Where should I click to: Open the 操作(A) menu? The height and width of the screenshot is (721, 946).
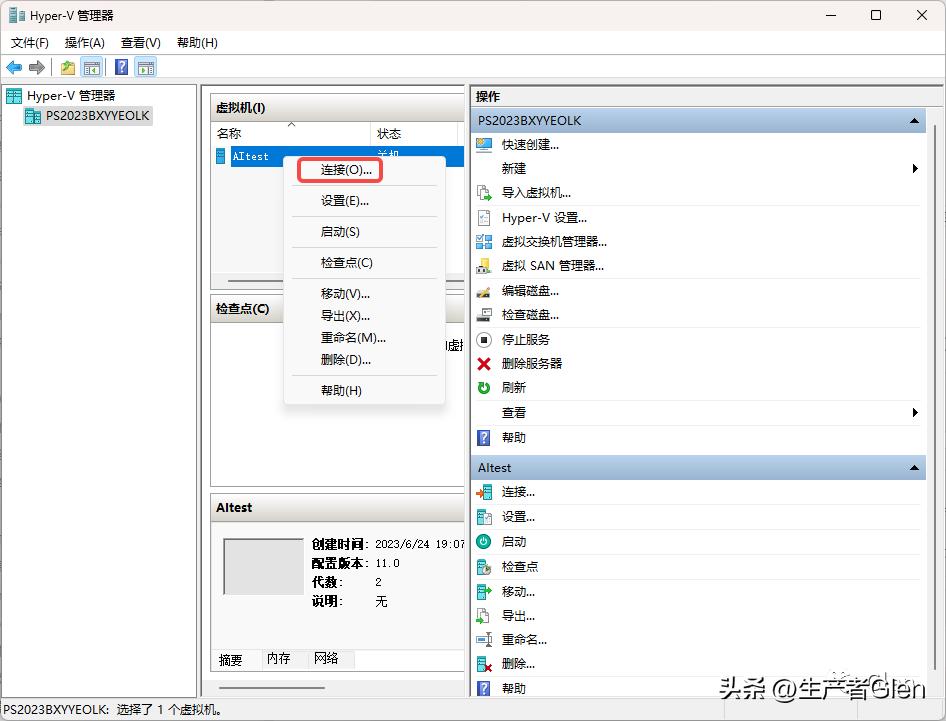[x=84, y=42]
